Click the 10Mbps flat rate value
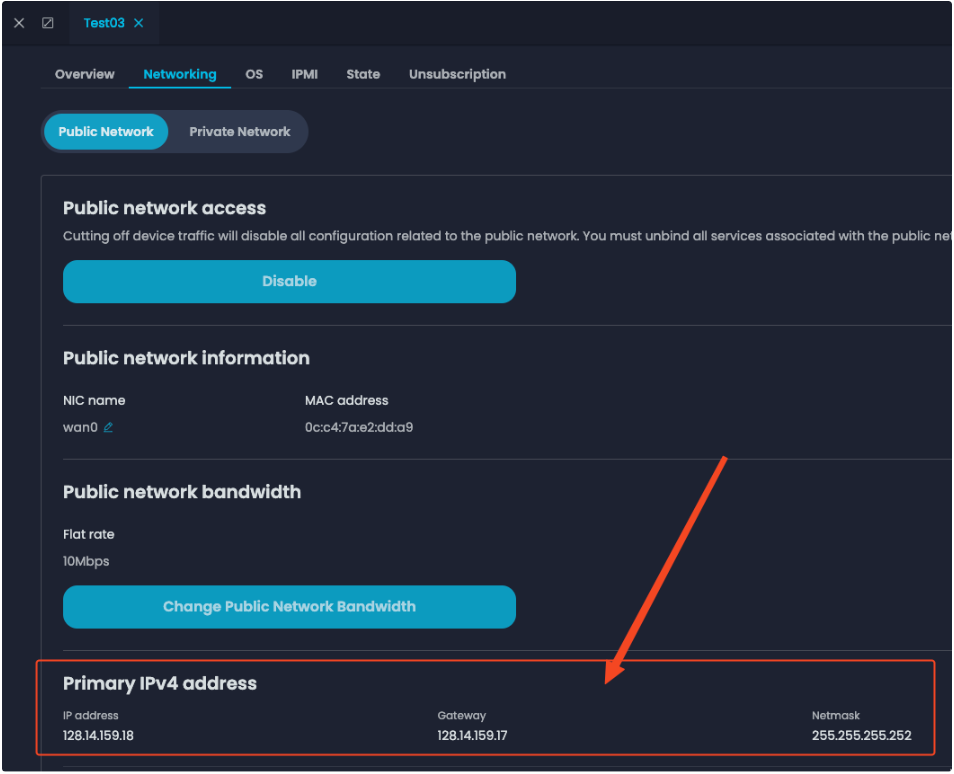 tap(86, 561)
